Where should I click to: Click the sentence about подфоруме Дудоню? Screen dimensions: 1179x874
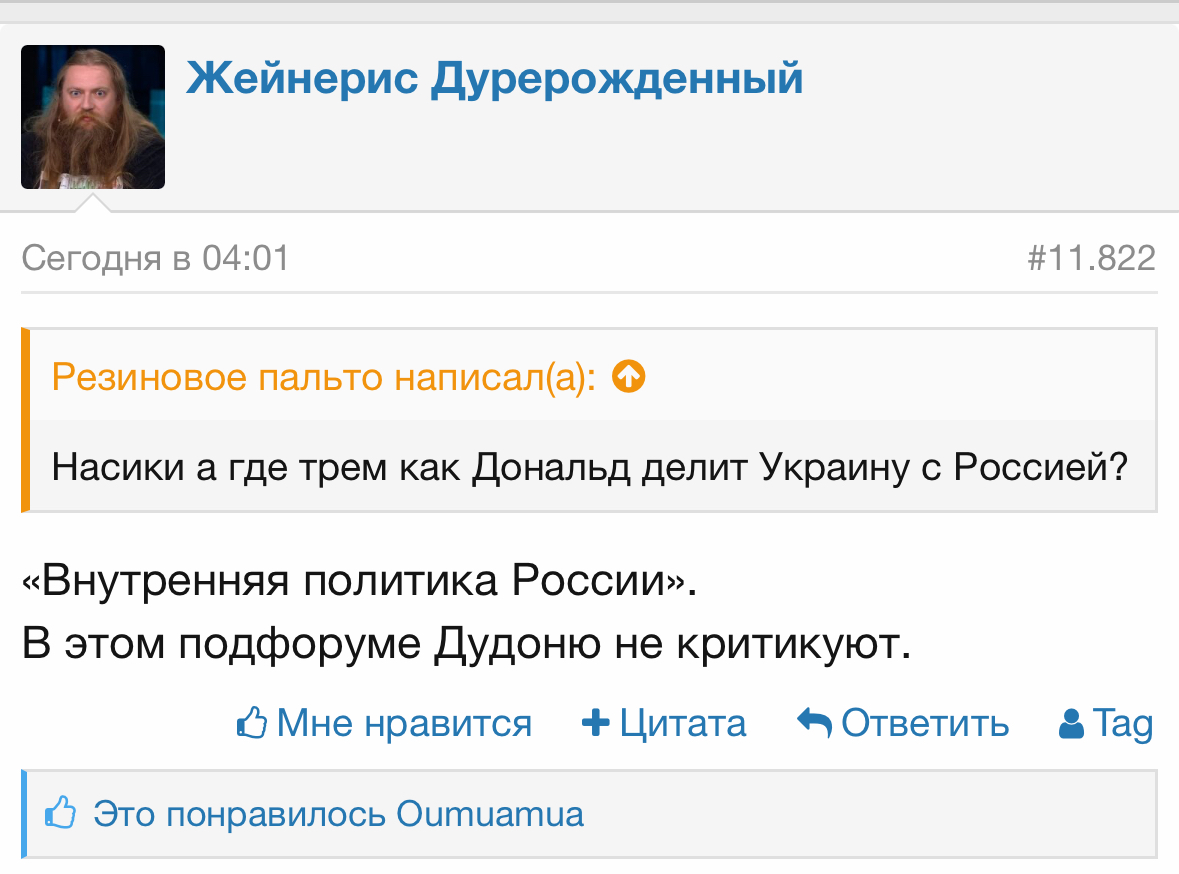click(466, 644)
